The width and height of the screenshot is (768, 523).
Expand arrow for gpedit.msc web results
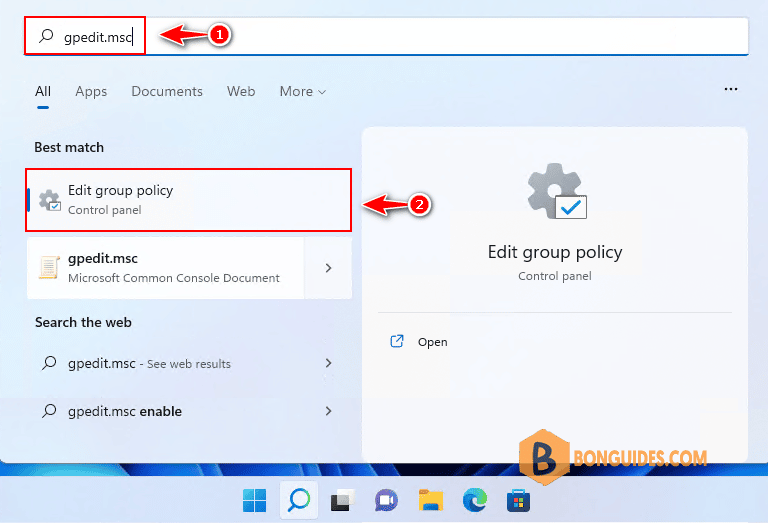coord(328,363)
